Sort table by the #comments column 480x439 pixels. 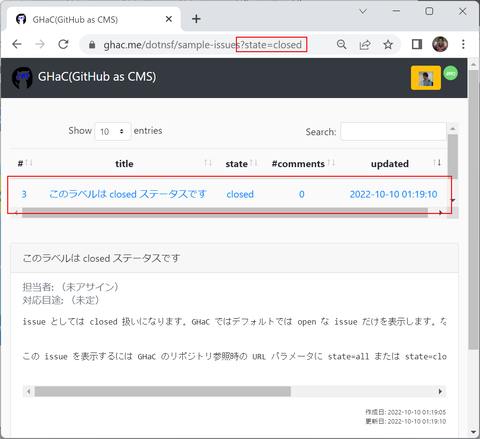click(303, 164)
